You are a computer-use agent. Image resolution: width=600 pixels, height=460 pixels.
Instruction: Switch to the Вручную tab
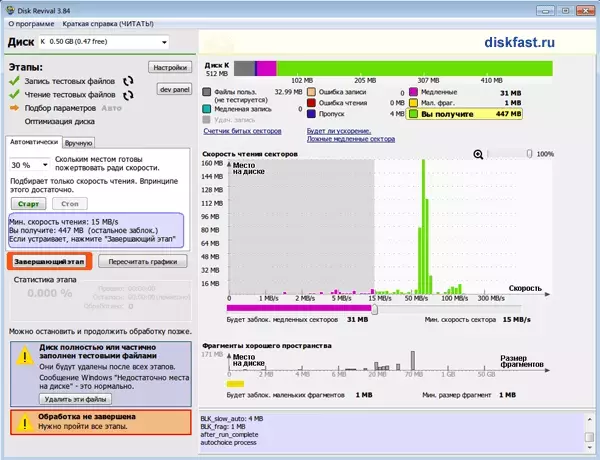pyautogui.click(x=78, y=143)
